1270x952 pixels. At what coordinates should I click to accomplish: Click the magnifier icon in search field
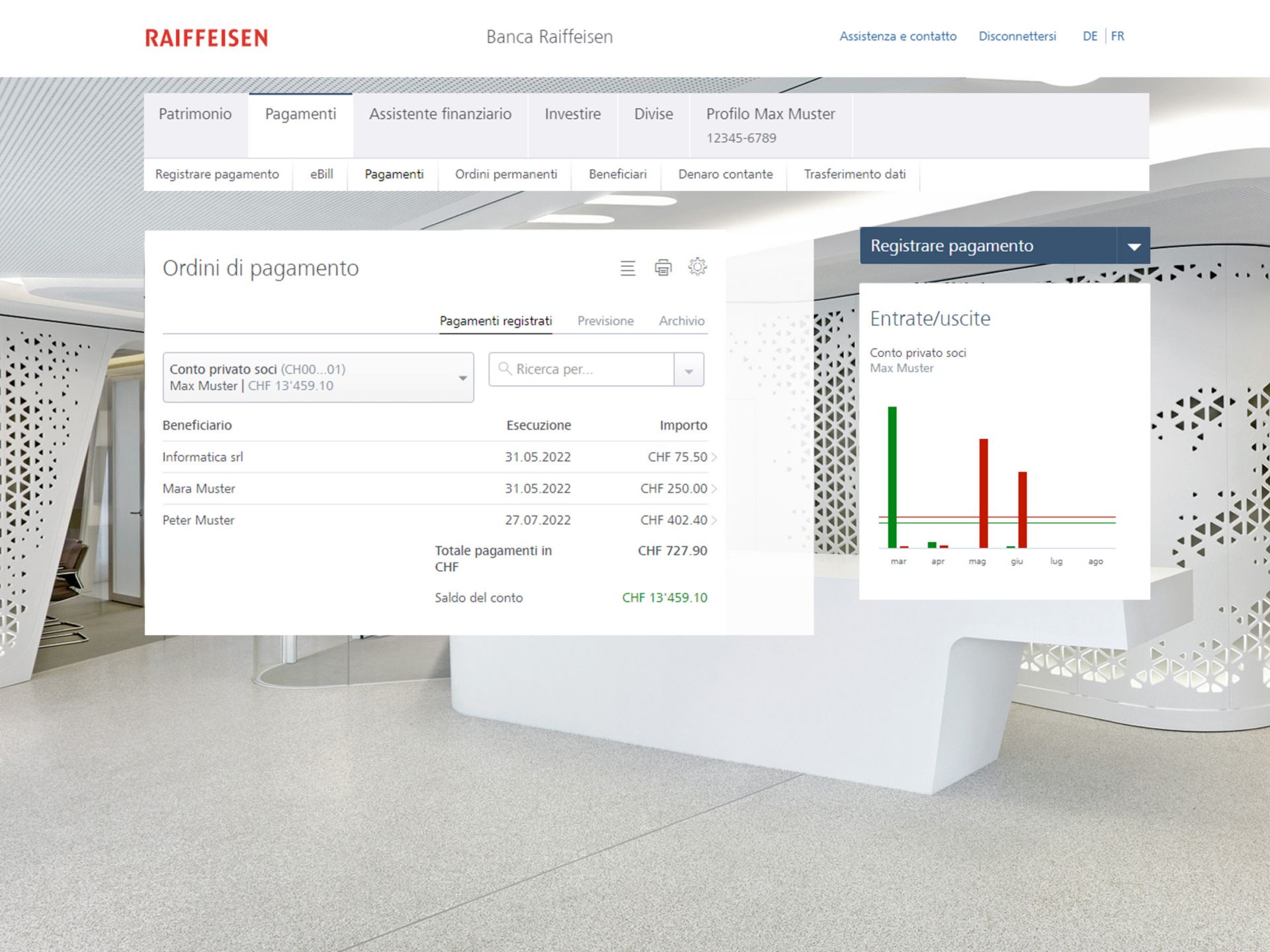pyautogui.click(x=505, y=369)
